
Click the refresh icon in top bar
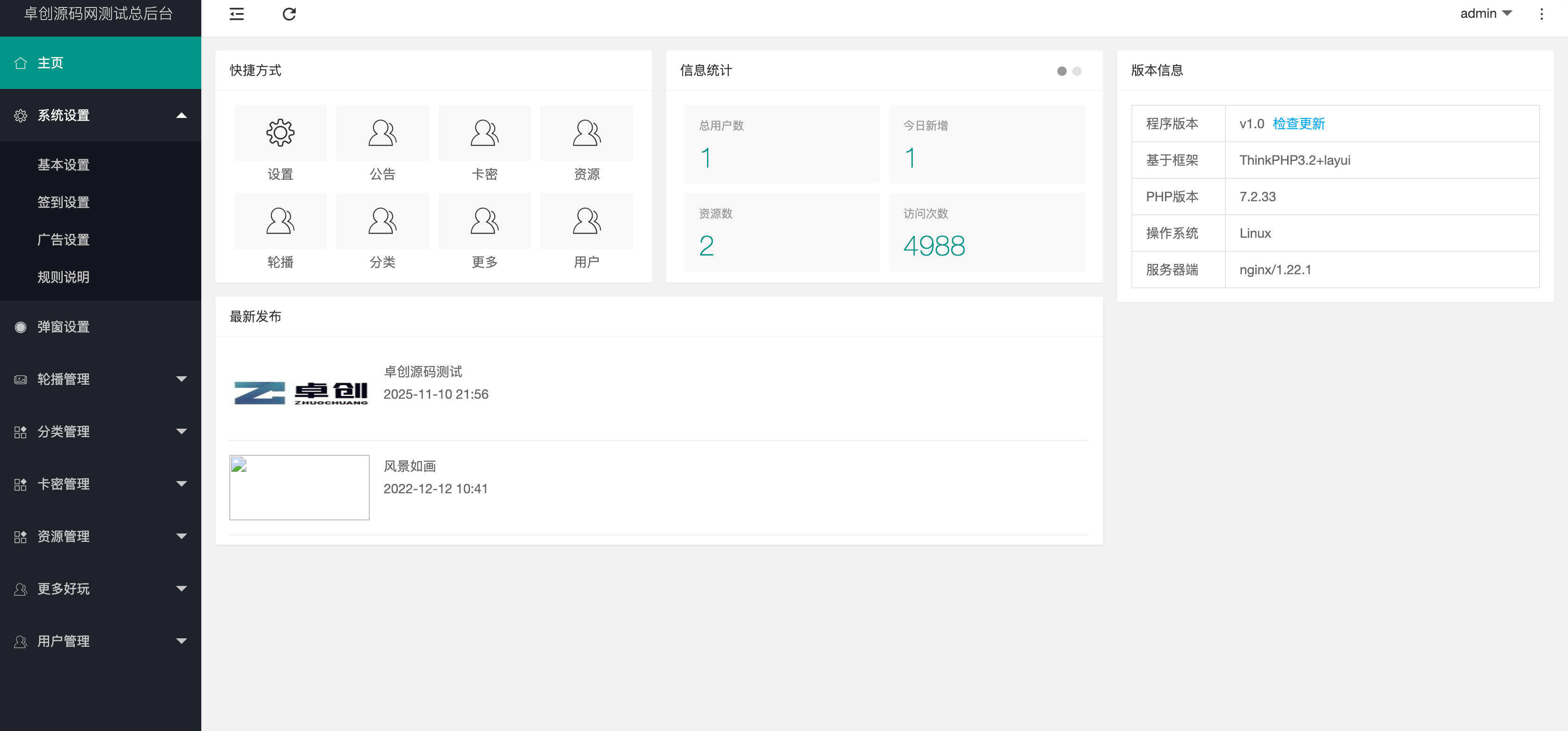(289, 14)
